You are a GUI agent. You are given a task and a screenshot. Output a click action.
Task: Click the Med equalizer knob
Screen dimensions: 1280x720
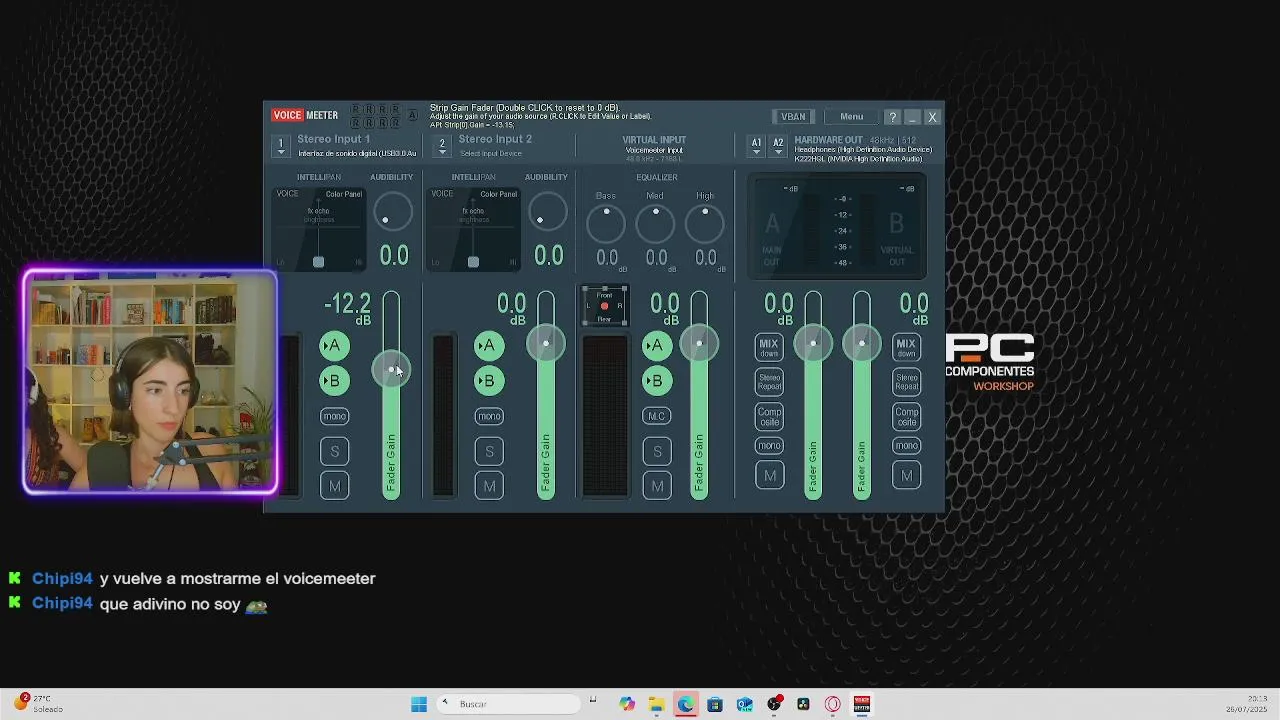tap(655, 223)
